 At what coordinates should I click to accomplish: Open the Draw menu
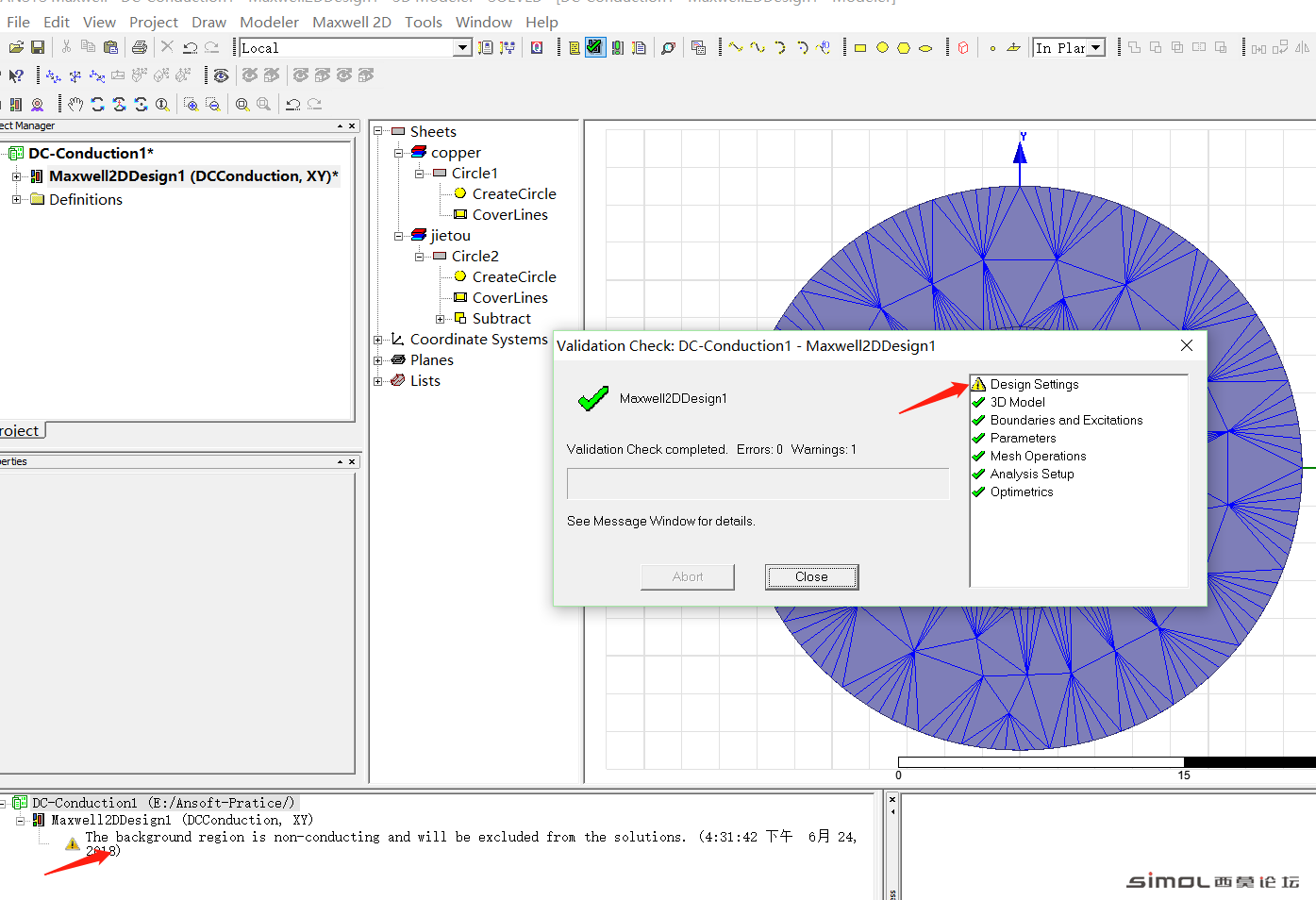coord(208,22)
